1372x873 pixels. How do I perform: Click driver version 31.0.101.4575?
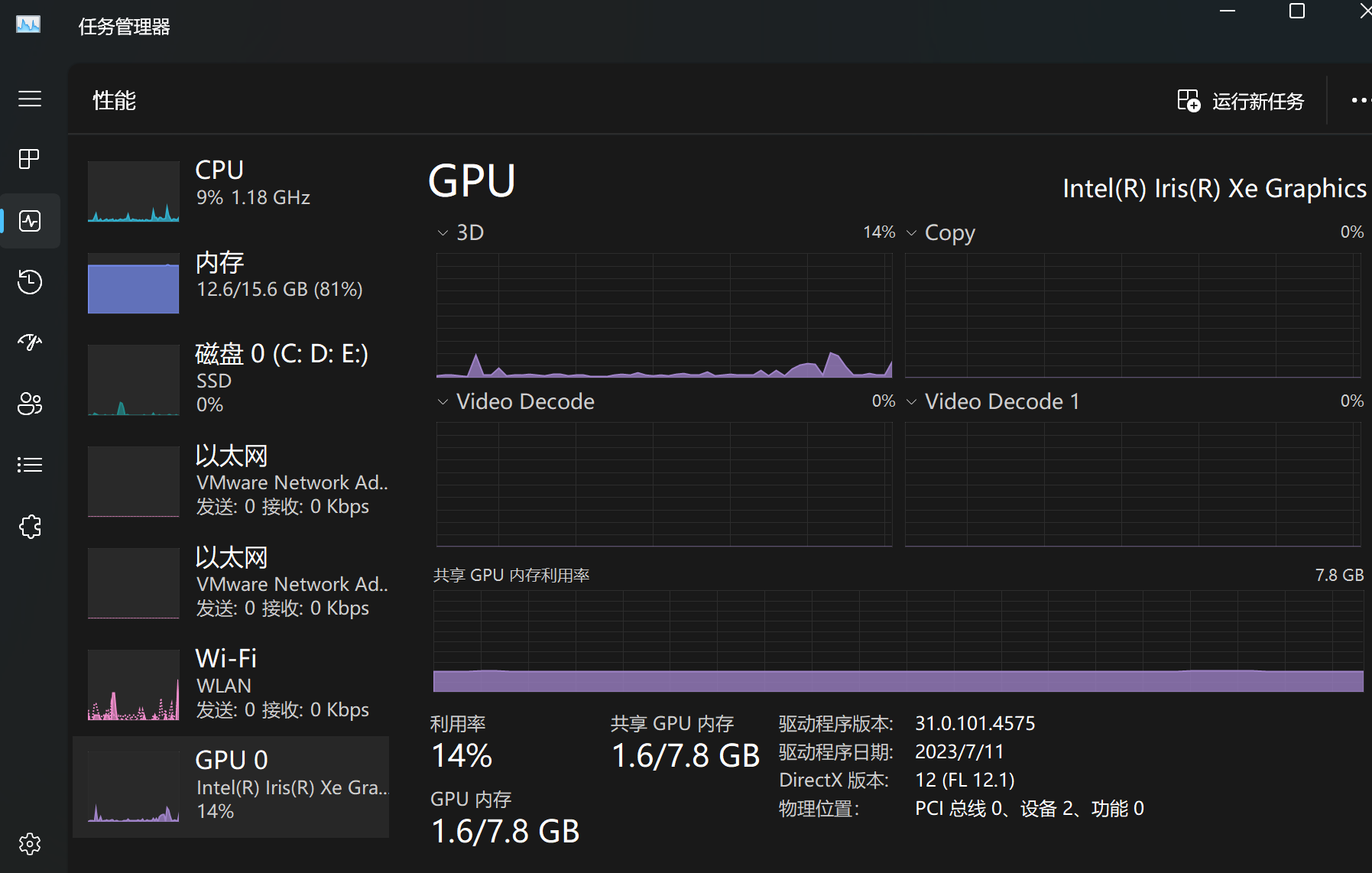[x=975, y=723]
